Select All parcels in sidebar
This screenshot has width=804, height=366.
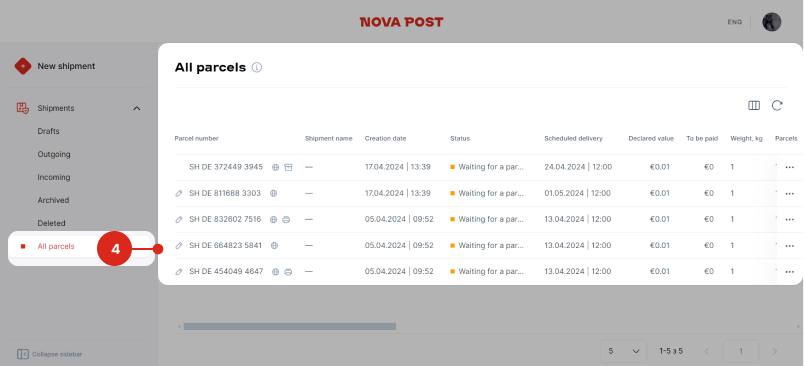(56, 247)
